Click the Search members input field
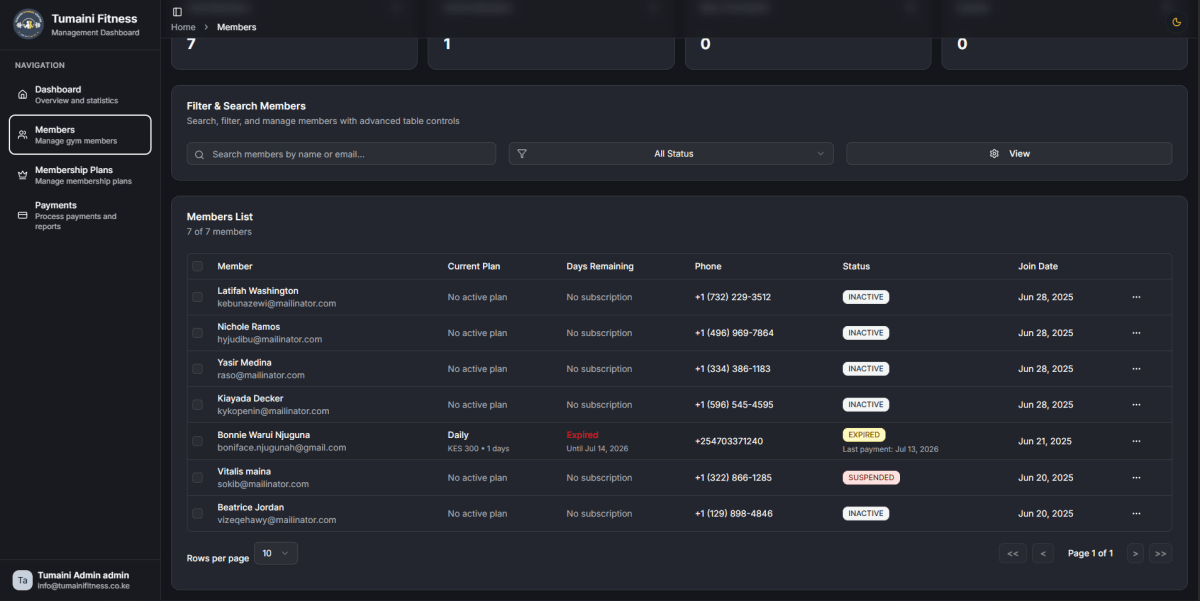Image resolution: width=1200 pixels, height=601 pixels. 341,154
